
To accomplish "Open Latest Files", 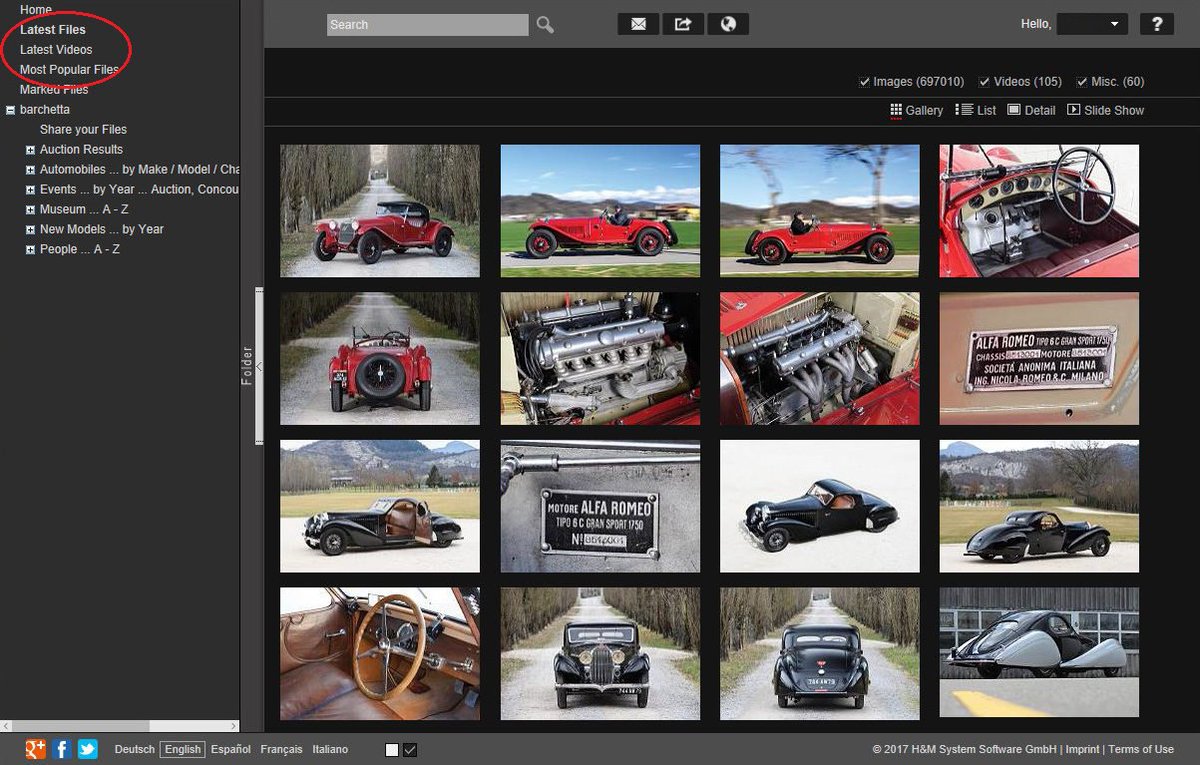I will tap(53, 30).
